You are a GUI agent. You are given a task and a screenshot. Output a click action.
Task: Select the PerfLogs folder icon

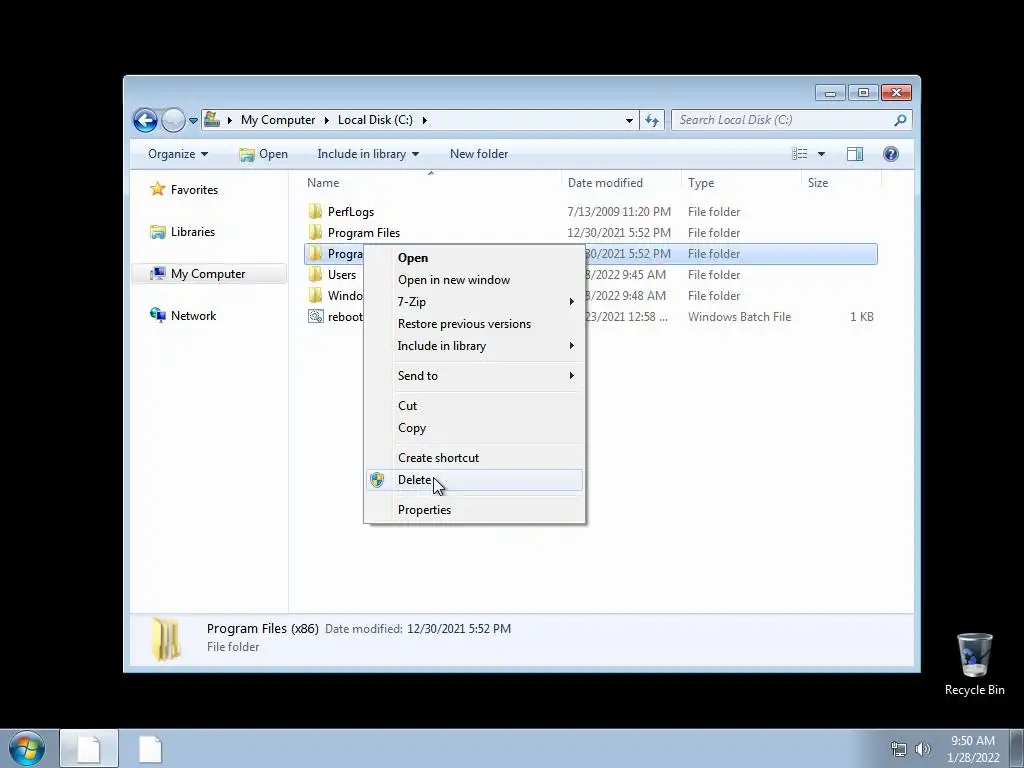(x=315, y=212)
